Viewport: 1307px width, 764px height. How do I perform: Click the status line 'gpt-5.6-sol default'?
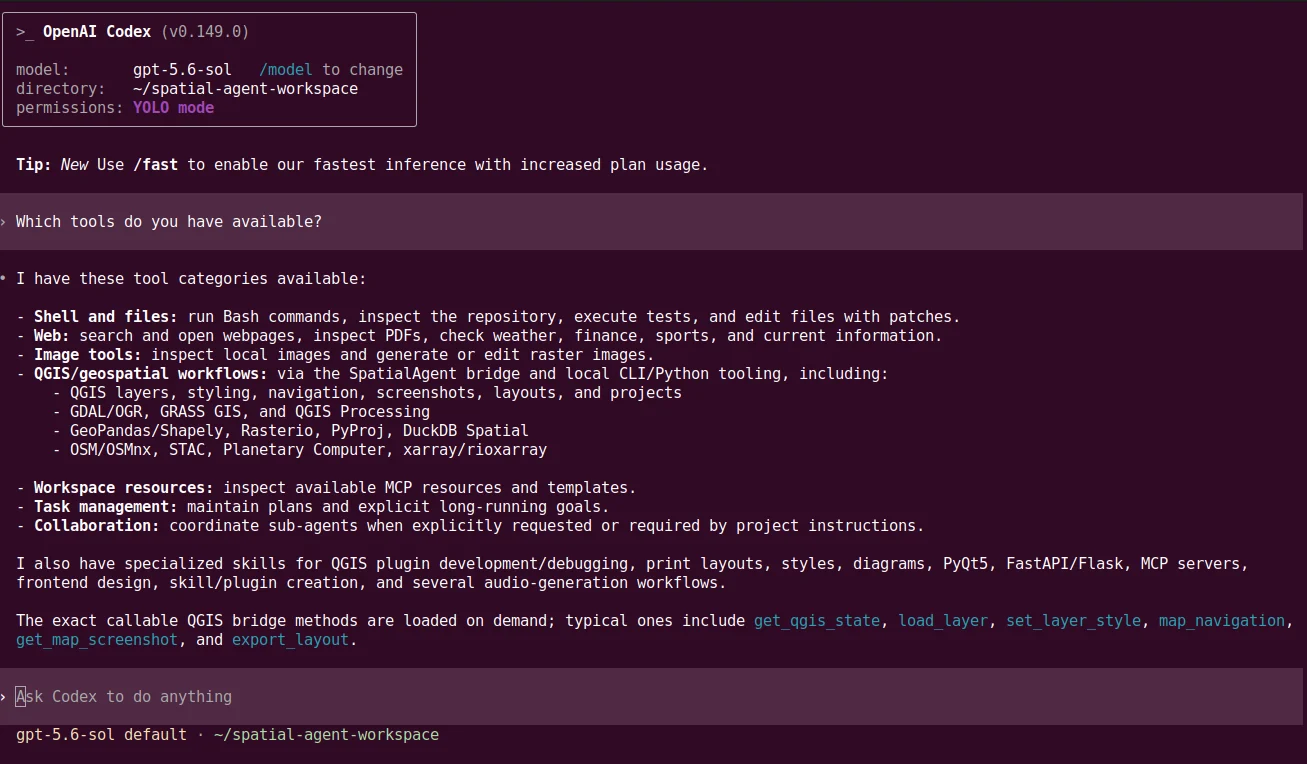point(101,735)
